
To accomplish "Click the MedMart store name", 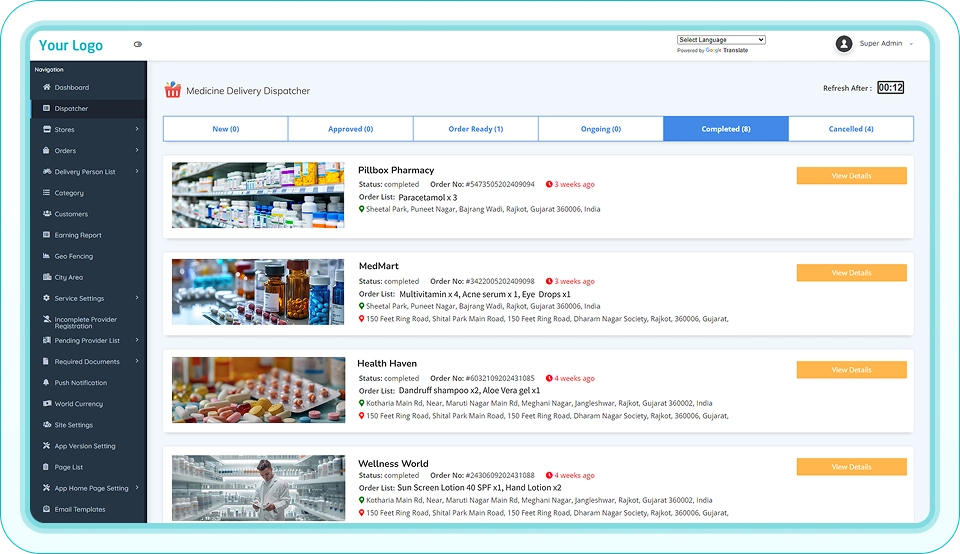I will (x=378, y=266).
